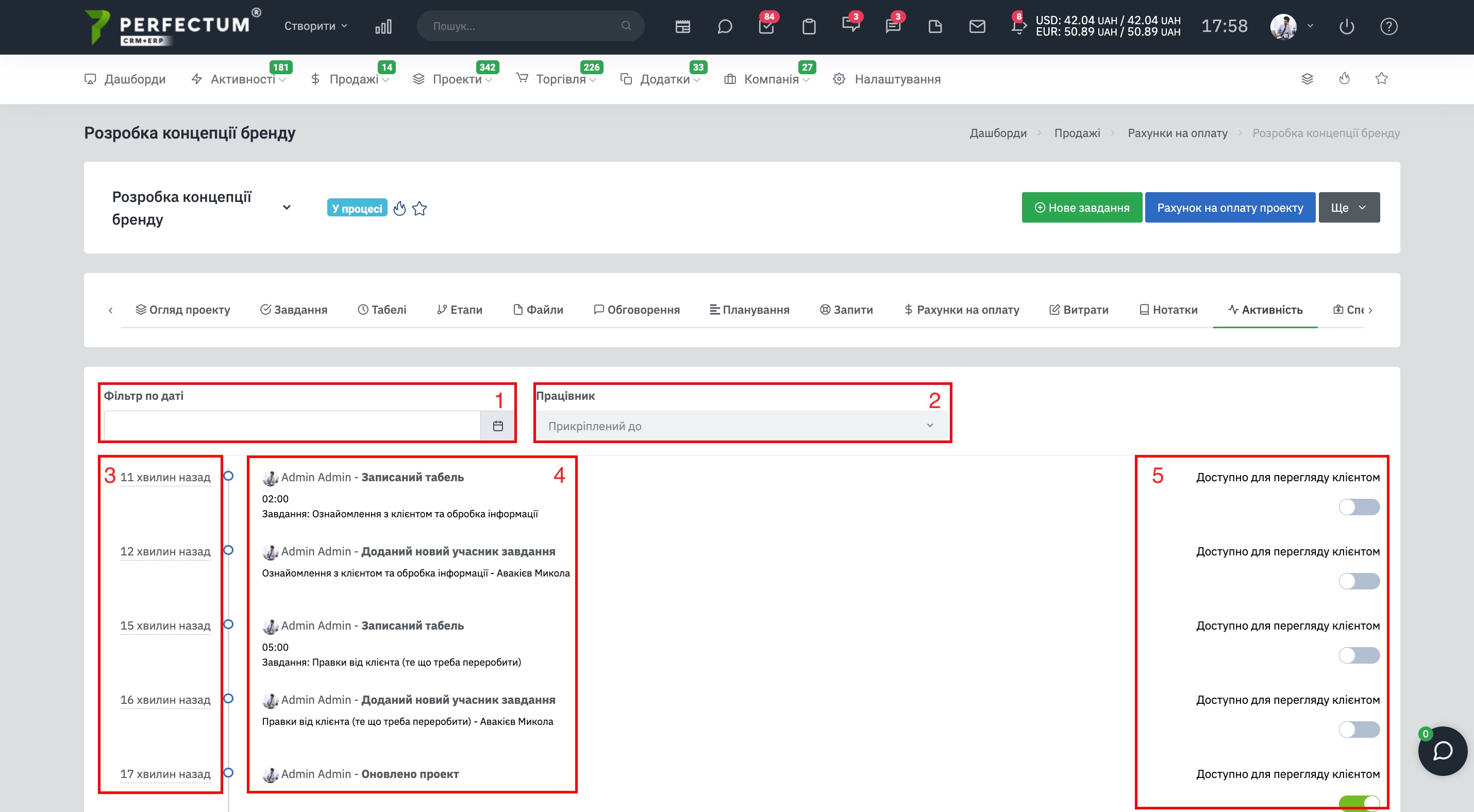The width and height of the screenshot is (1474, 812).
Task: Open the Витрати tab
Action: pyautogui.click(x=1079, y=309)
